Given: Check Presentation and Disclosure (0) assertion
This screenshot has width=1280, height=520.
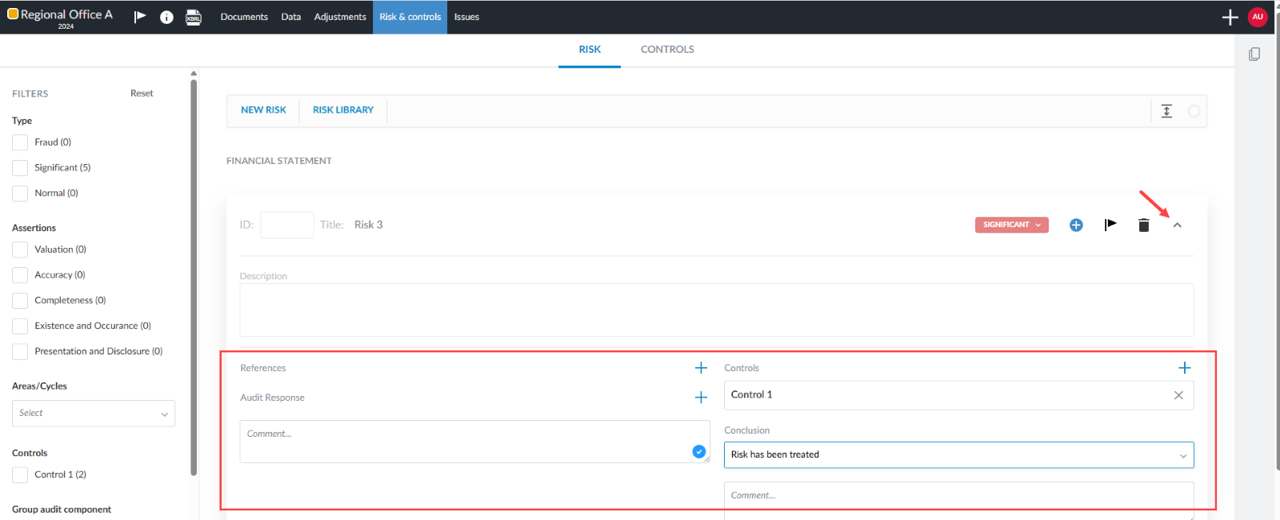Looking at the screenshot, I should pos(20,351).
